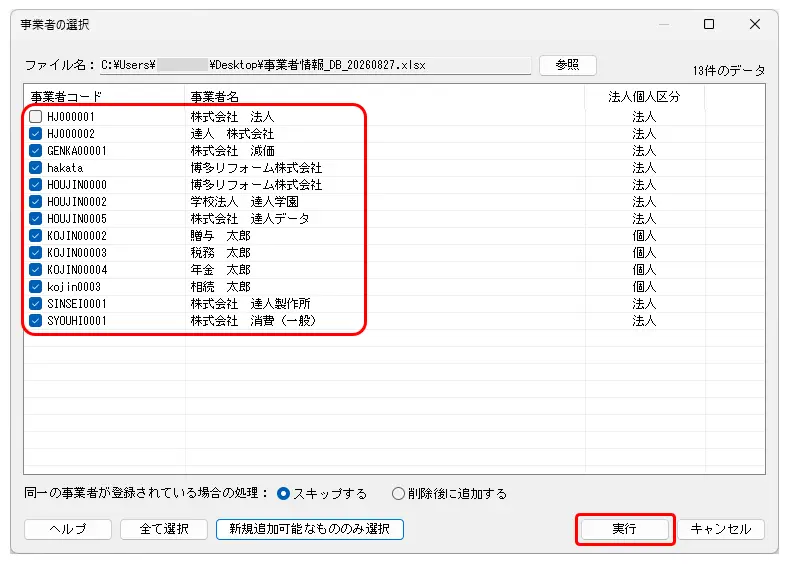790x564 pixels.
Task: Uncheck the SINSEI0001 checkbox
Action: click(x=35, y=304)
